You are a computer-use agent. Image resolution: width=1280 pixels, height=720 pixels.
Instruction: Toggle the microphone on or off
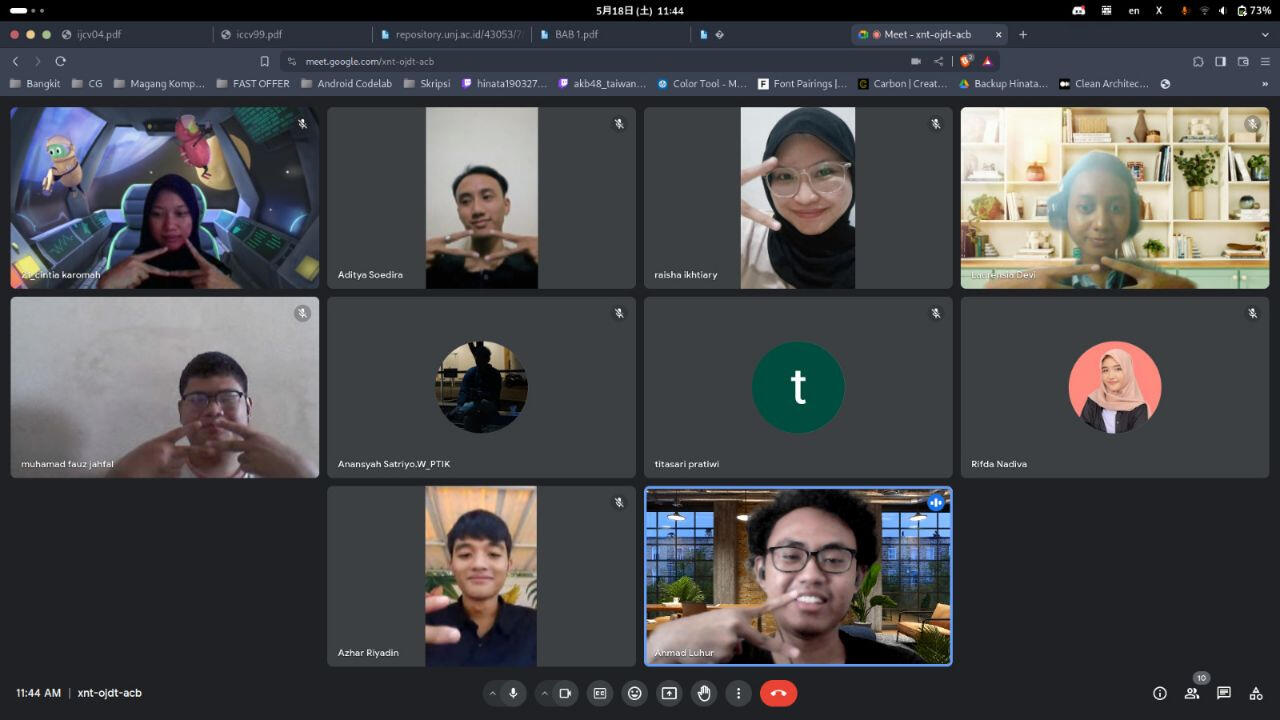(x=514, y=693)
